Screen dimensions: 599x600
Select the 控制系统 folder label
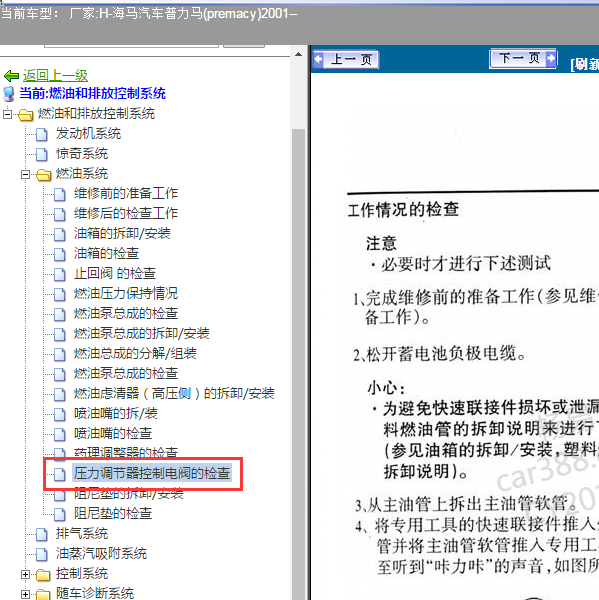click(x=82, y=573)
